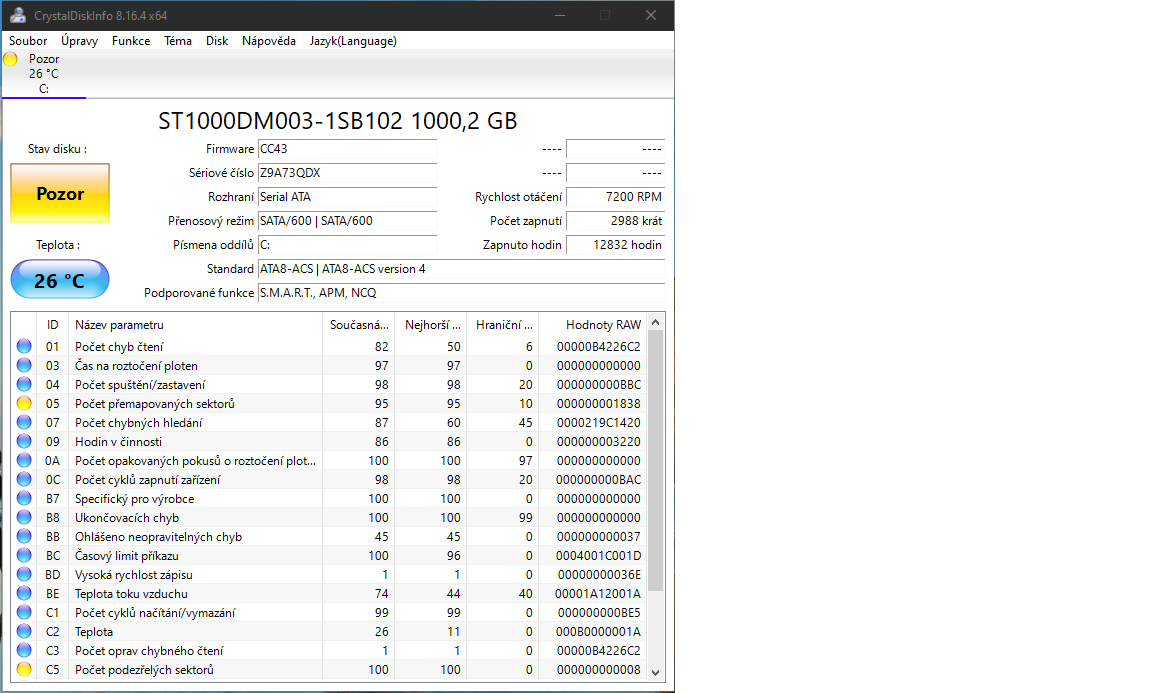Click the CrystalDiskInfo app icon in title bar

tap(14, 15)
